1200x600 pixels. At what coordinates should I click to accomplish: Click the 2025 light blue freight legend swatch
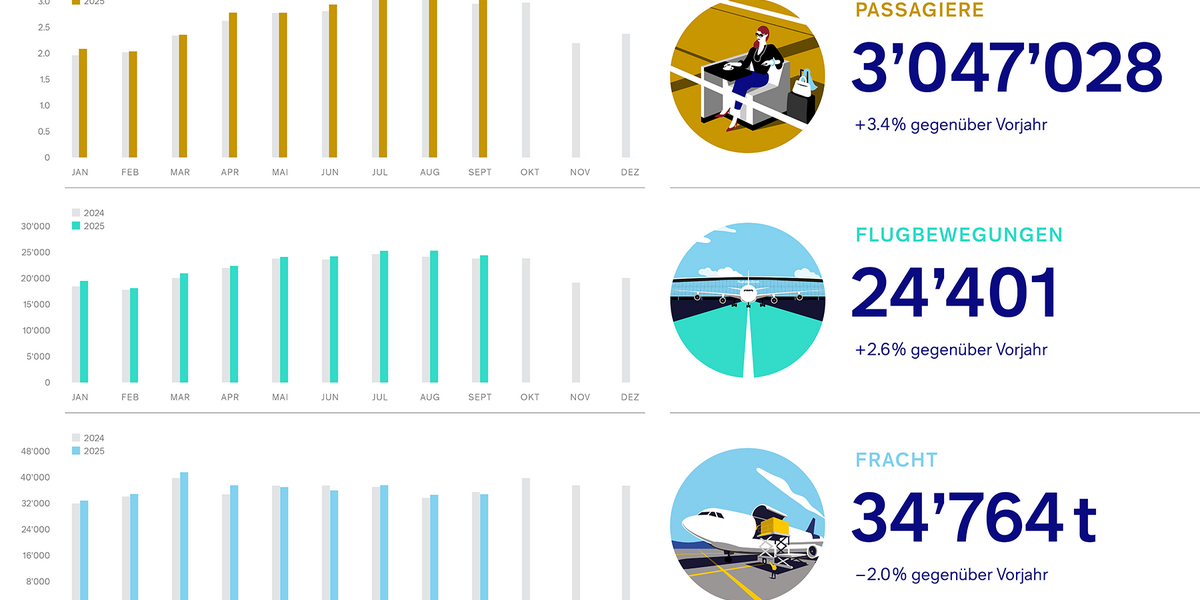pos(75,451)
